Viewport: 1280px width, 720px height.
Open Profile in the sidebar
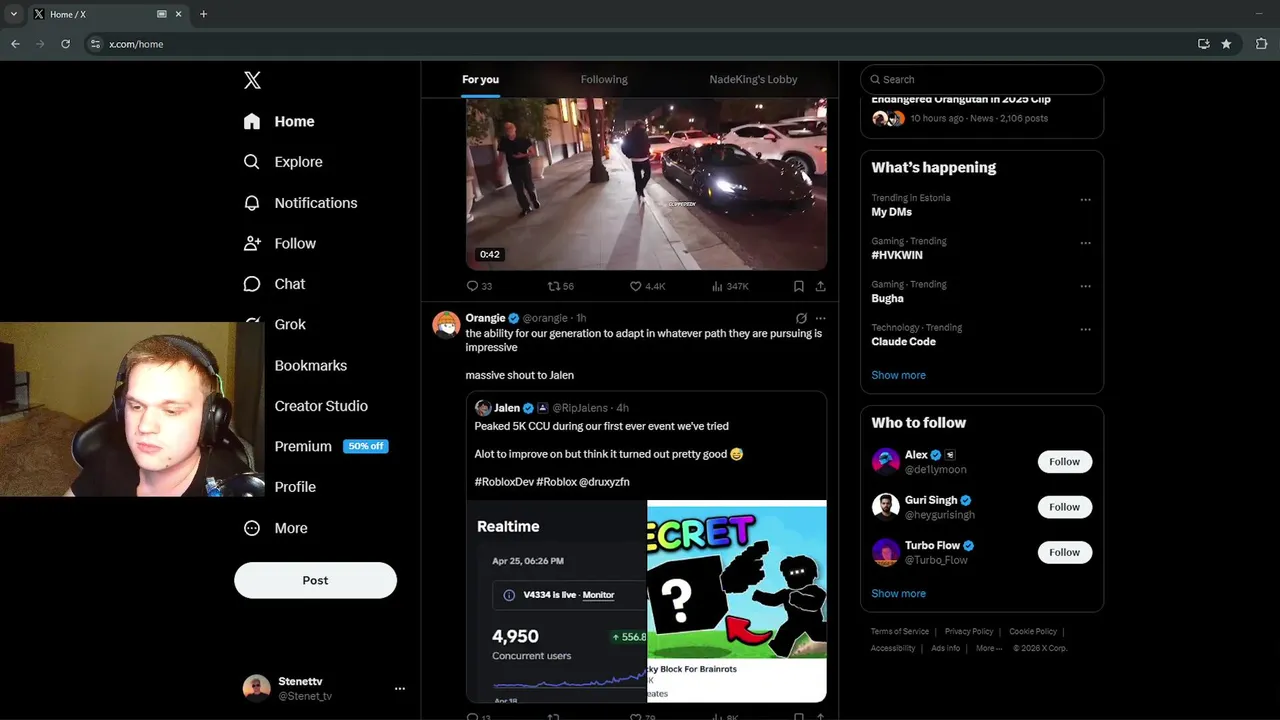click(295, 487)
